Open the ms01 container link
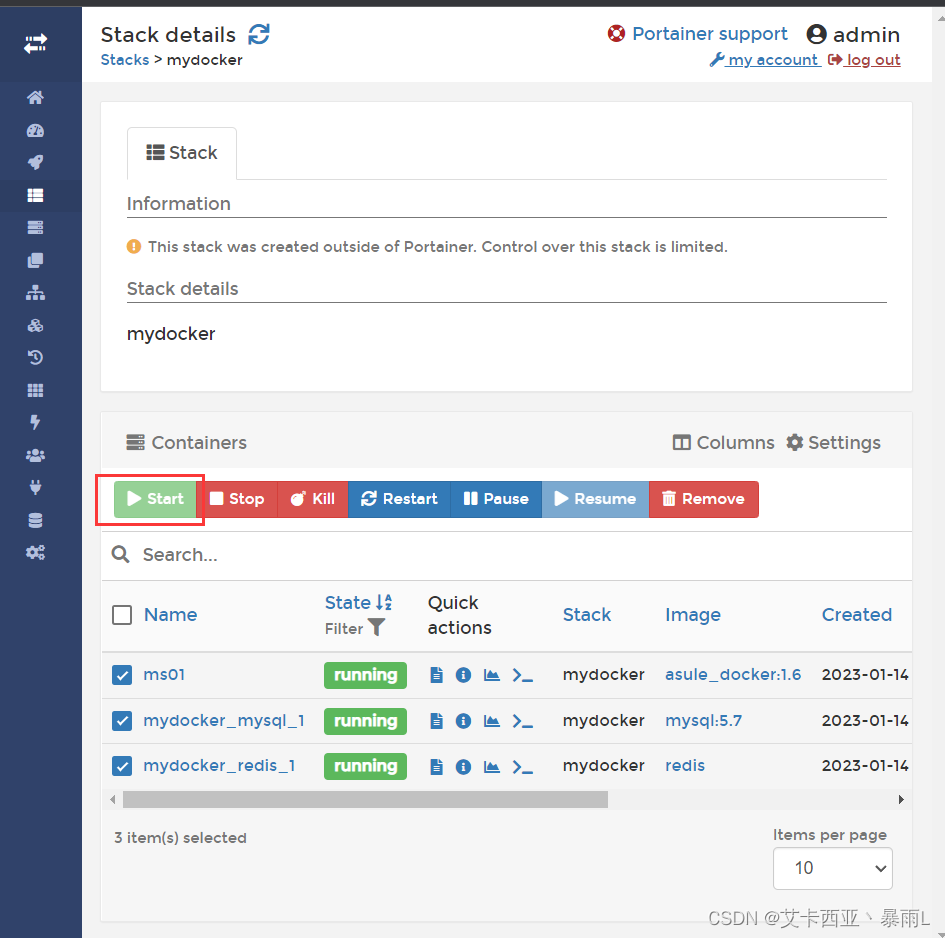Image resolution: width=945 pixels, height=938 pixels. pyautogui.click(x=164, y=675)
